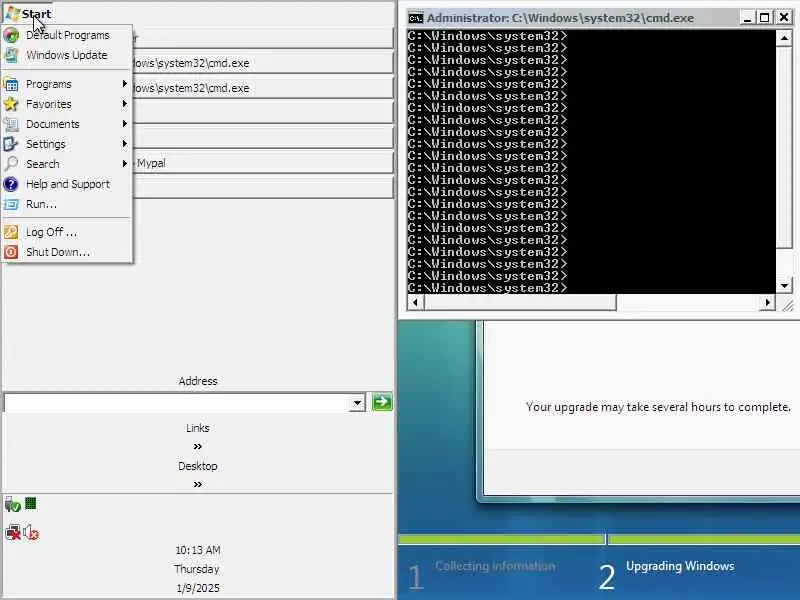This screenshot has width=800, height=600.
Task: Expand the Desktop toolbar chevron
Action: 197,484
